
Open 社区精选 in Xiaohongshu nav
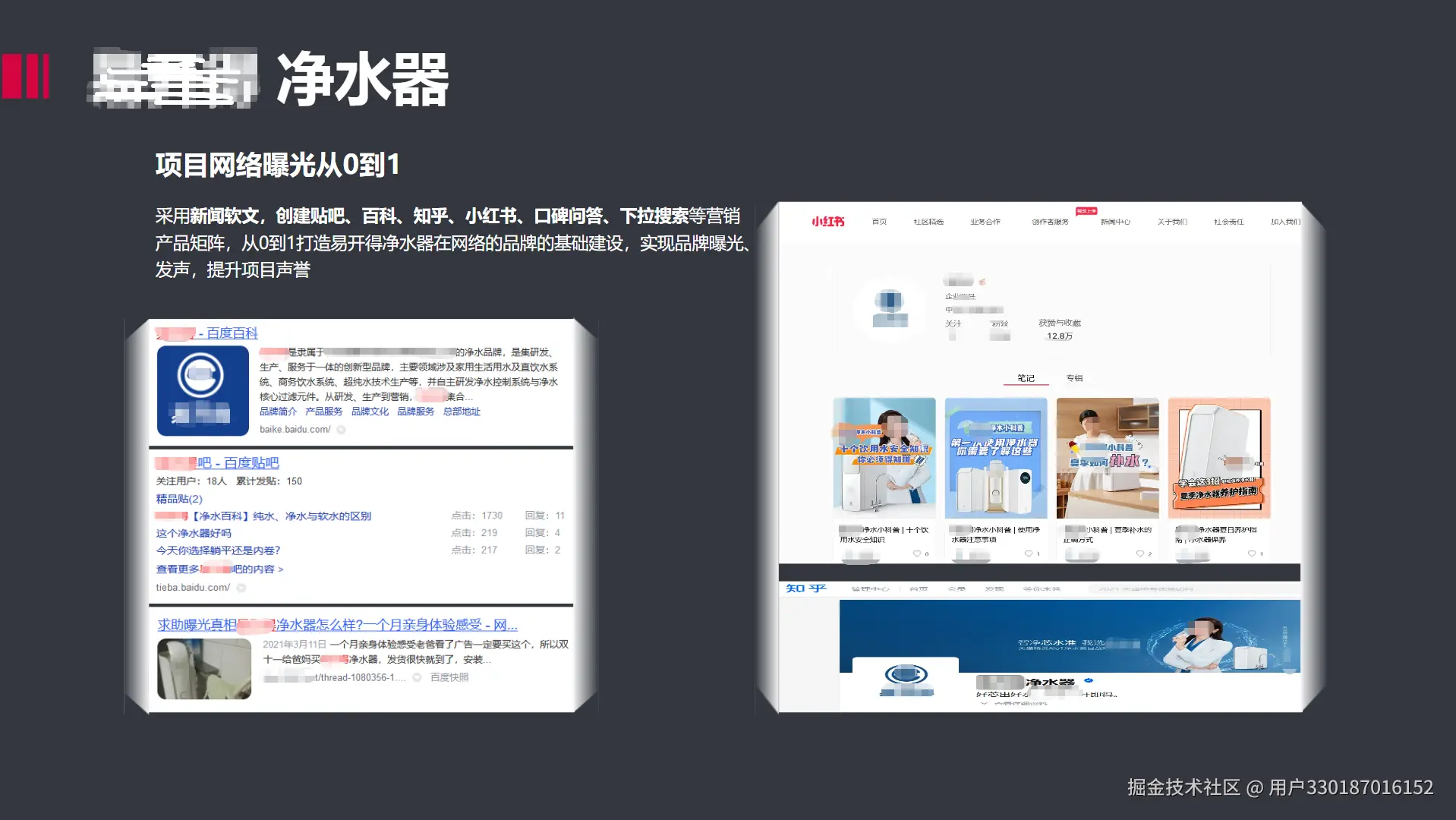tap(928, 222)
